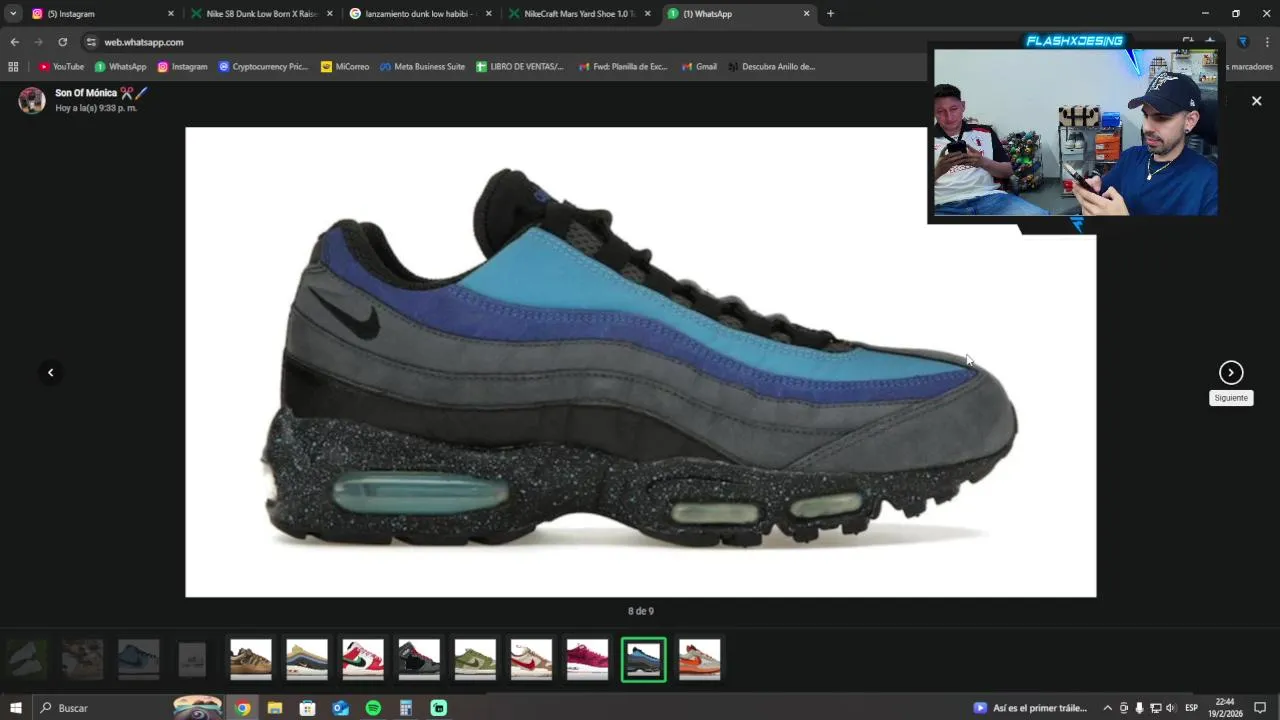Click the site info icon in address bar
The height and width of the screenshot is (720, 1280).
click(x=91, y=42)
